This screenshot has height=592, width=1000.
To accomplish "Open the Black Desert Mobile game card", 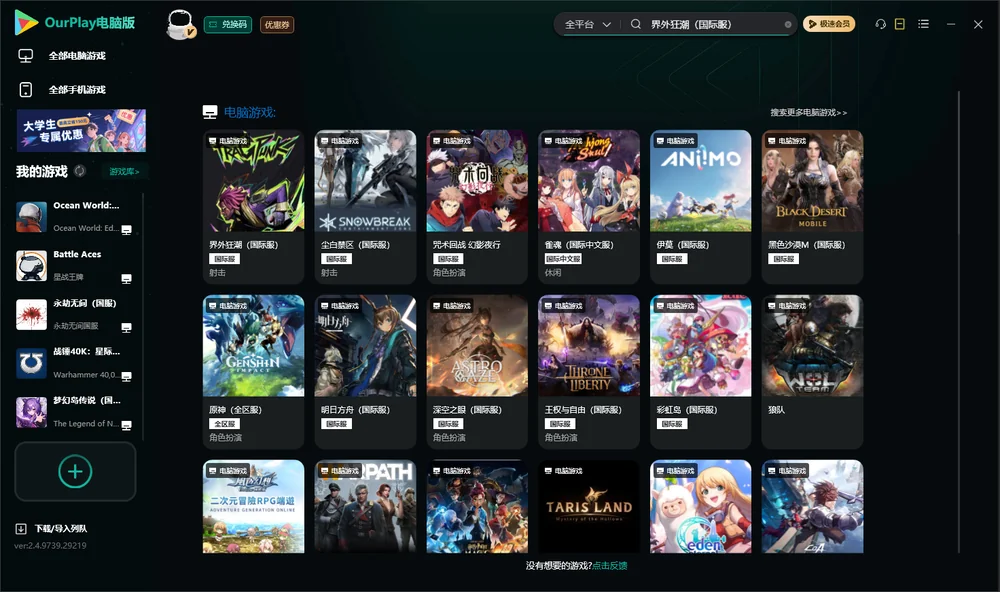I will 812,207.
